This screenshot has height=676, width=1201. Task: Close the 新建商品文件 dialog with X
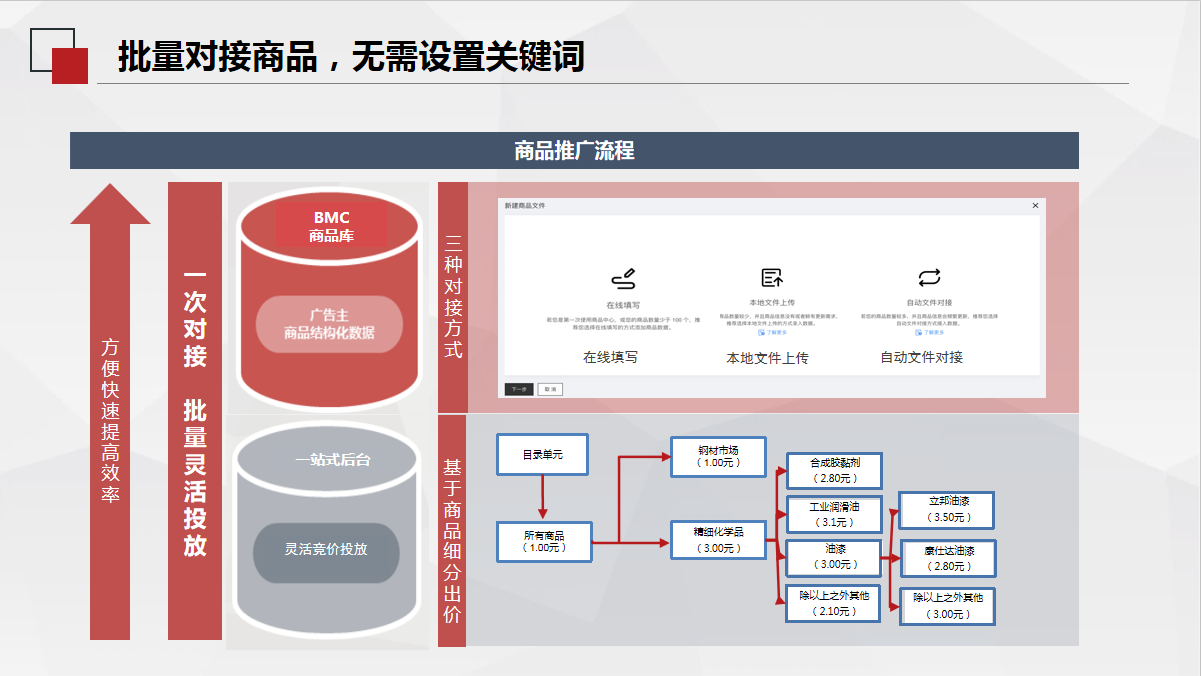point(1036,205)
